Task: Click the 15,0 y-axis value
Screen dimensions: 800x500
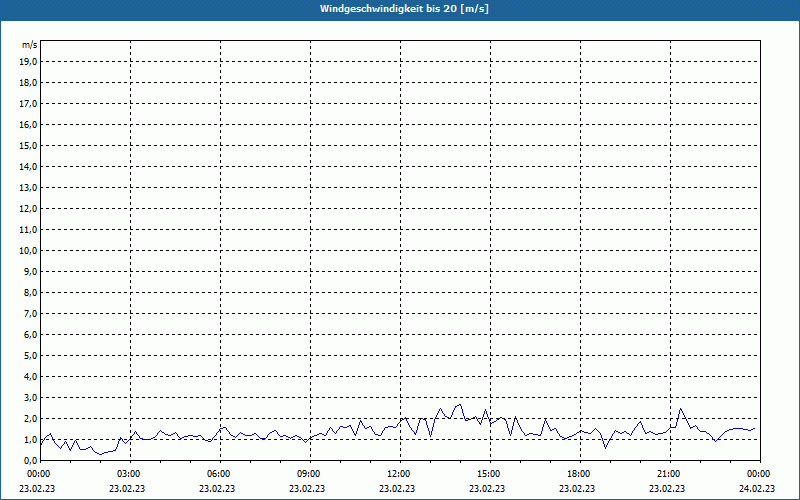Action: pos(29,145)
